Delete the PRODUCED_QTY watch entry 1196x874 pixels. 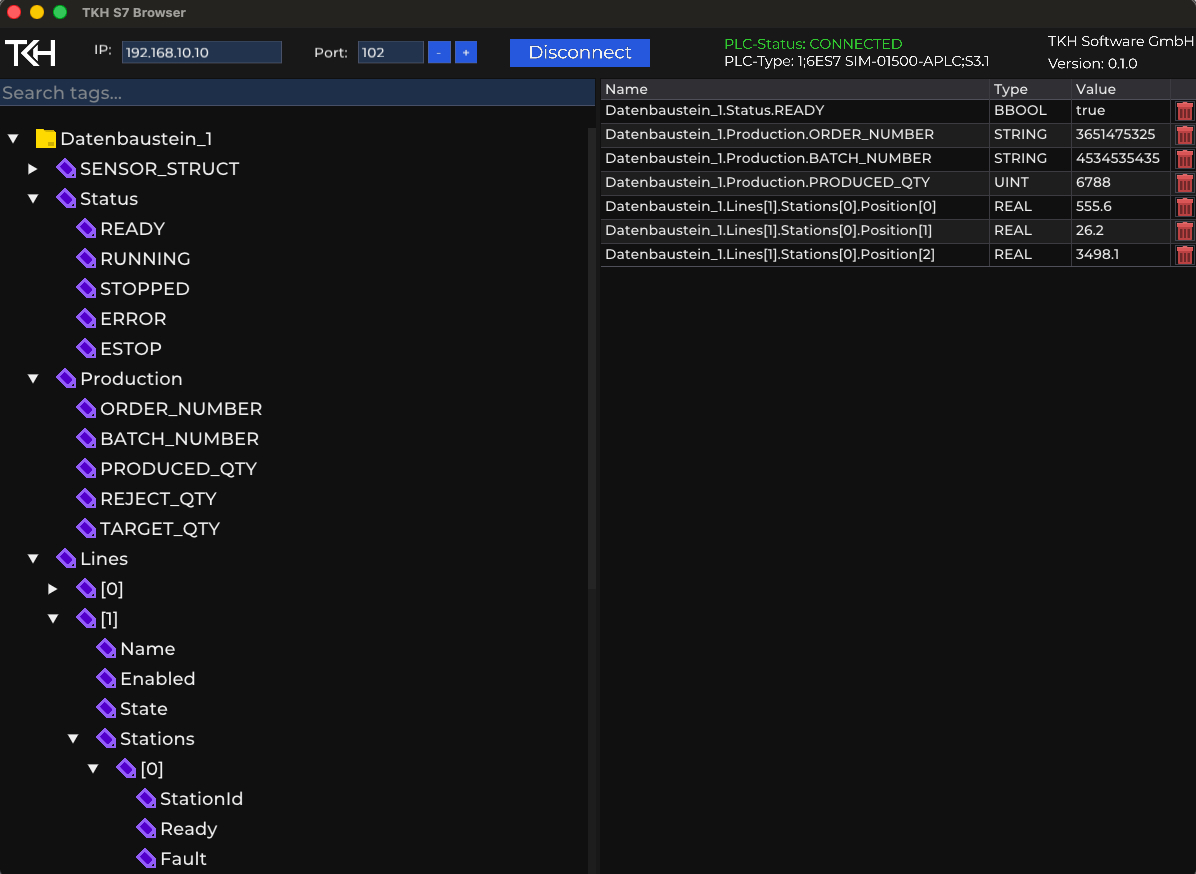(x=1184, y=183)
